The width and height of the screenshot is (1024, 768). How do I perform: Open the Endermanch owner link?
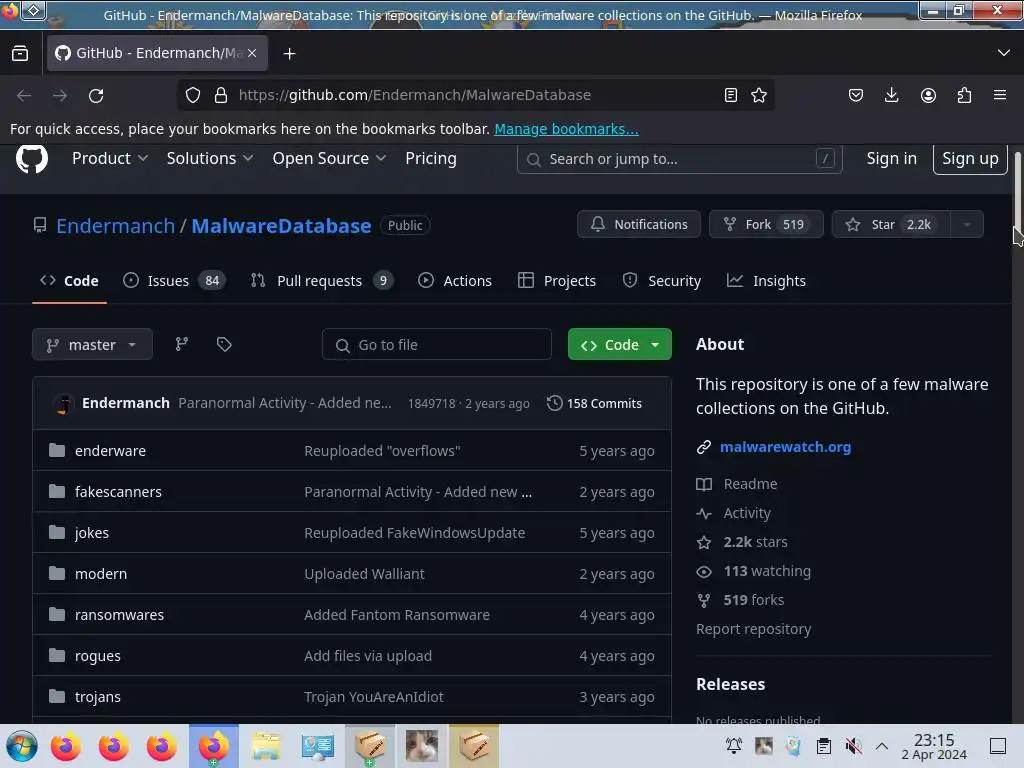[x=116, y=226]
